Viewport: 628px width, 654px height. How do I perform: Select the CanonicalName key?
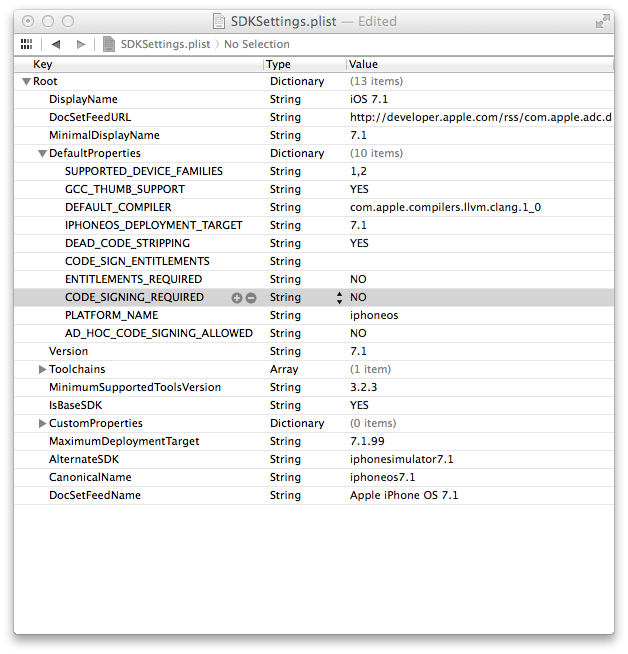click(x=90, y=477)
